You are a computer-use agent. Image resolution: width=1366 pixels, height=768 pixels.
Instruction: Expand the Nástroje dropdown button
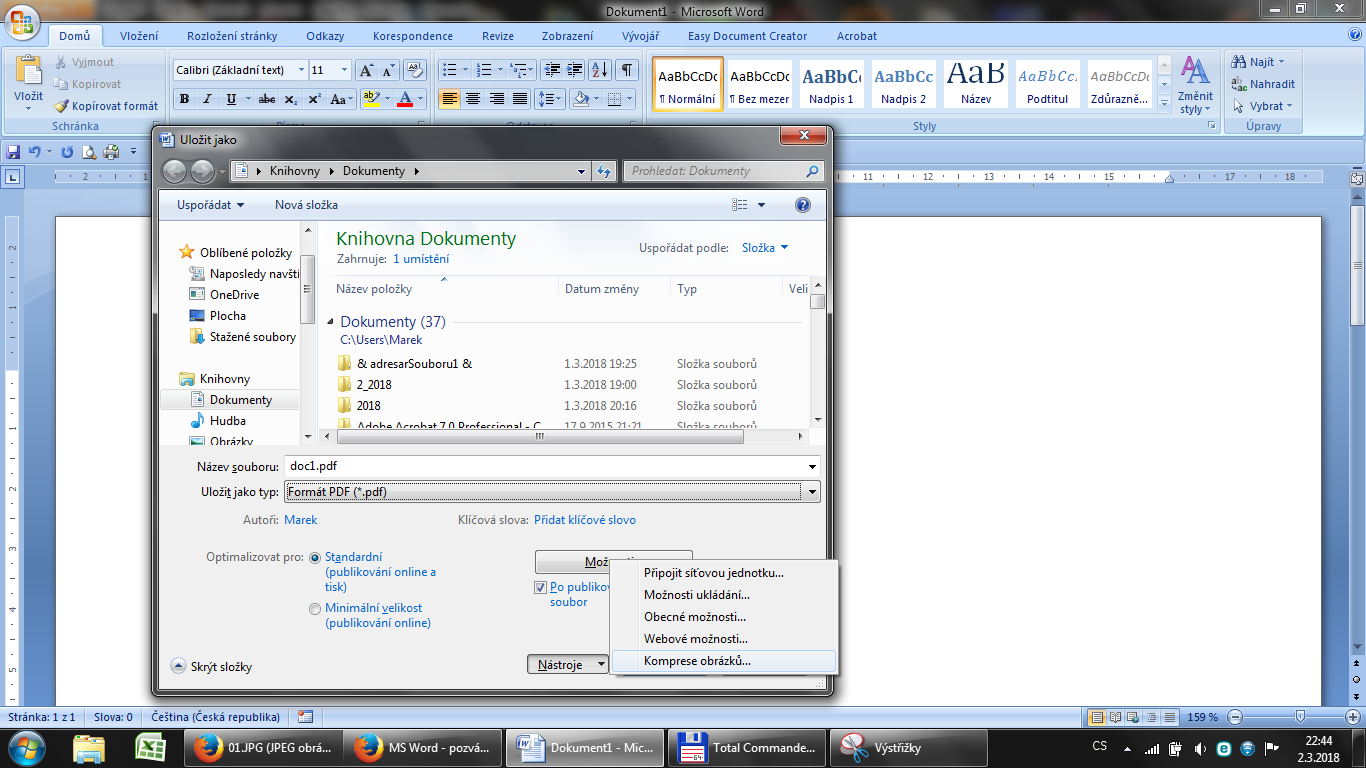pyautogui.click(x=567, y=664)
